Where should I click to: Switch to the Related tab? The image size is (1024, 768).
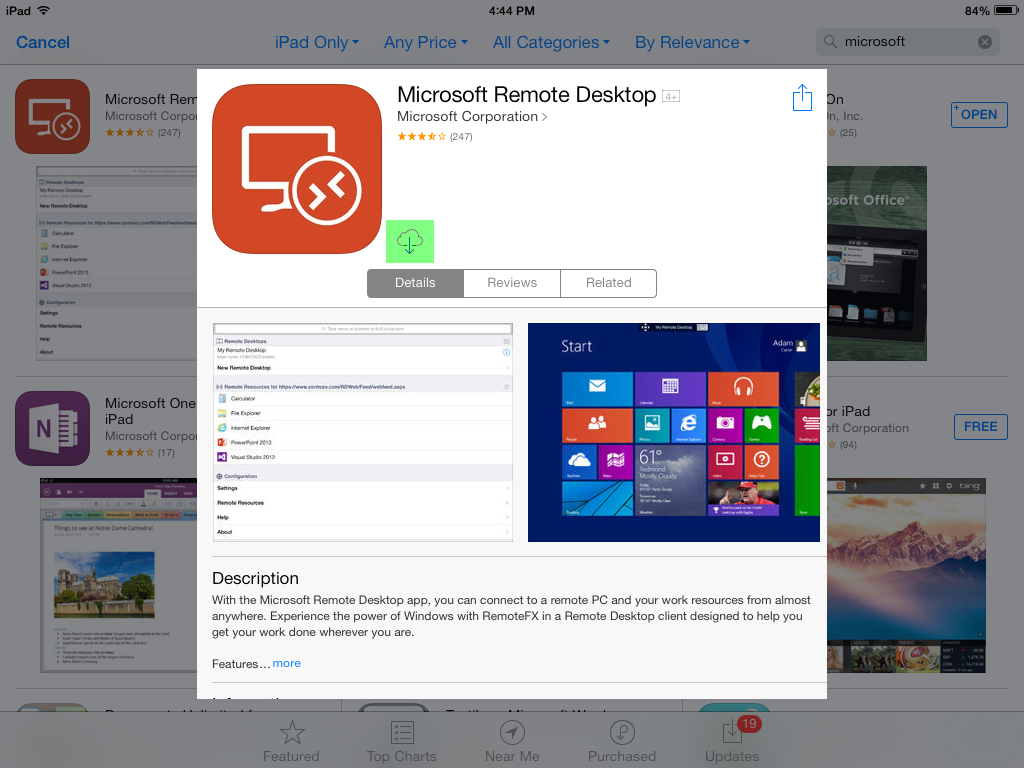tap(608, 283)
